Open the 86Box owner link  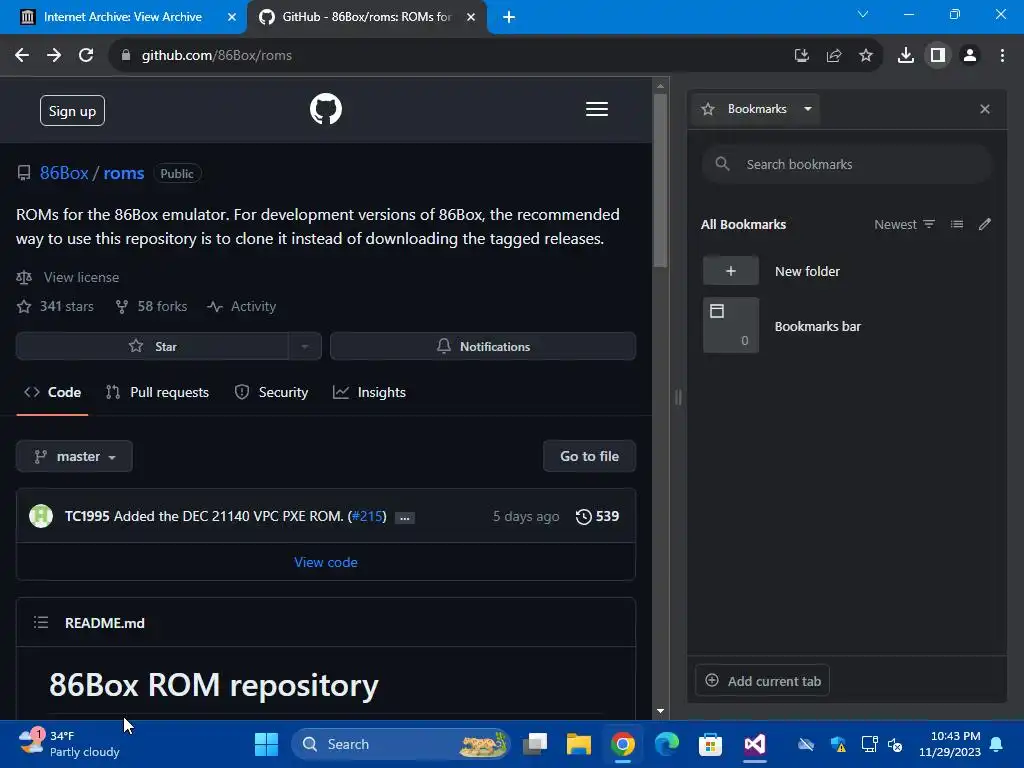click(x=64, y=173)
